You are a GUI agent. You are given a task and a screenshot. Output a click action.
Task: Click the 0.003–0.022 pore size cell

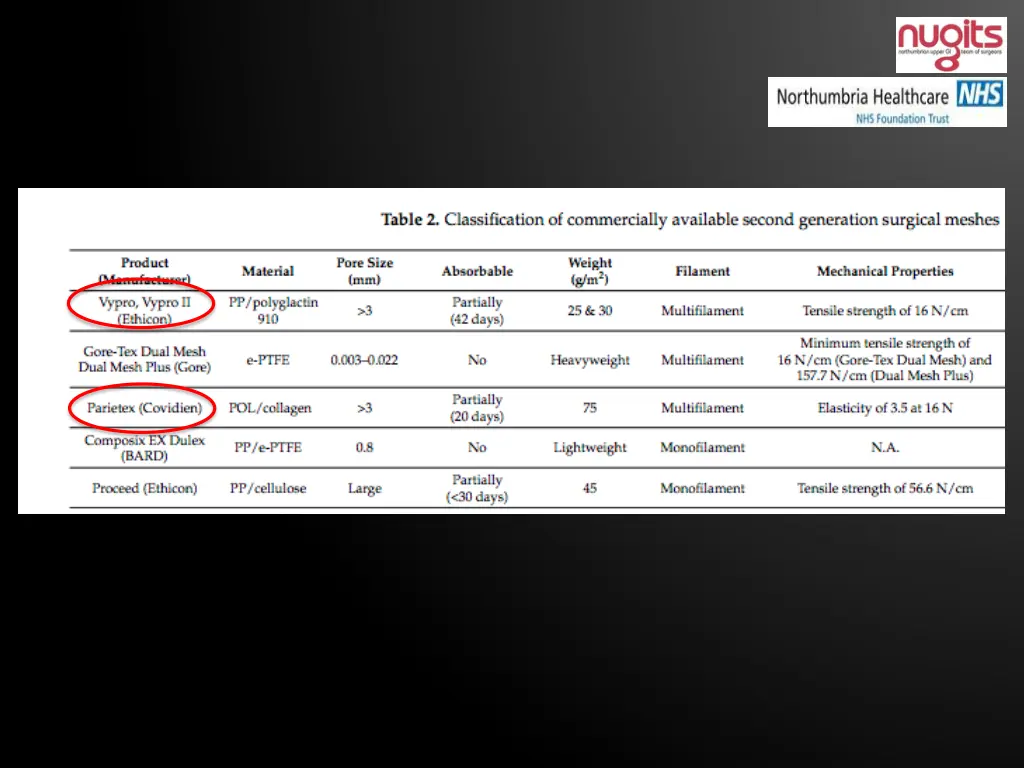pyautogui.click(x=364, y=360)
